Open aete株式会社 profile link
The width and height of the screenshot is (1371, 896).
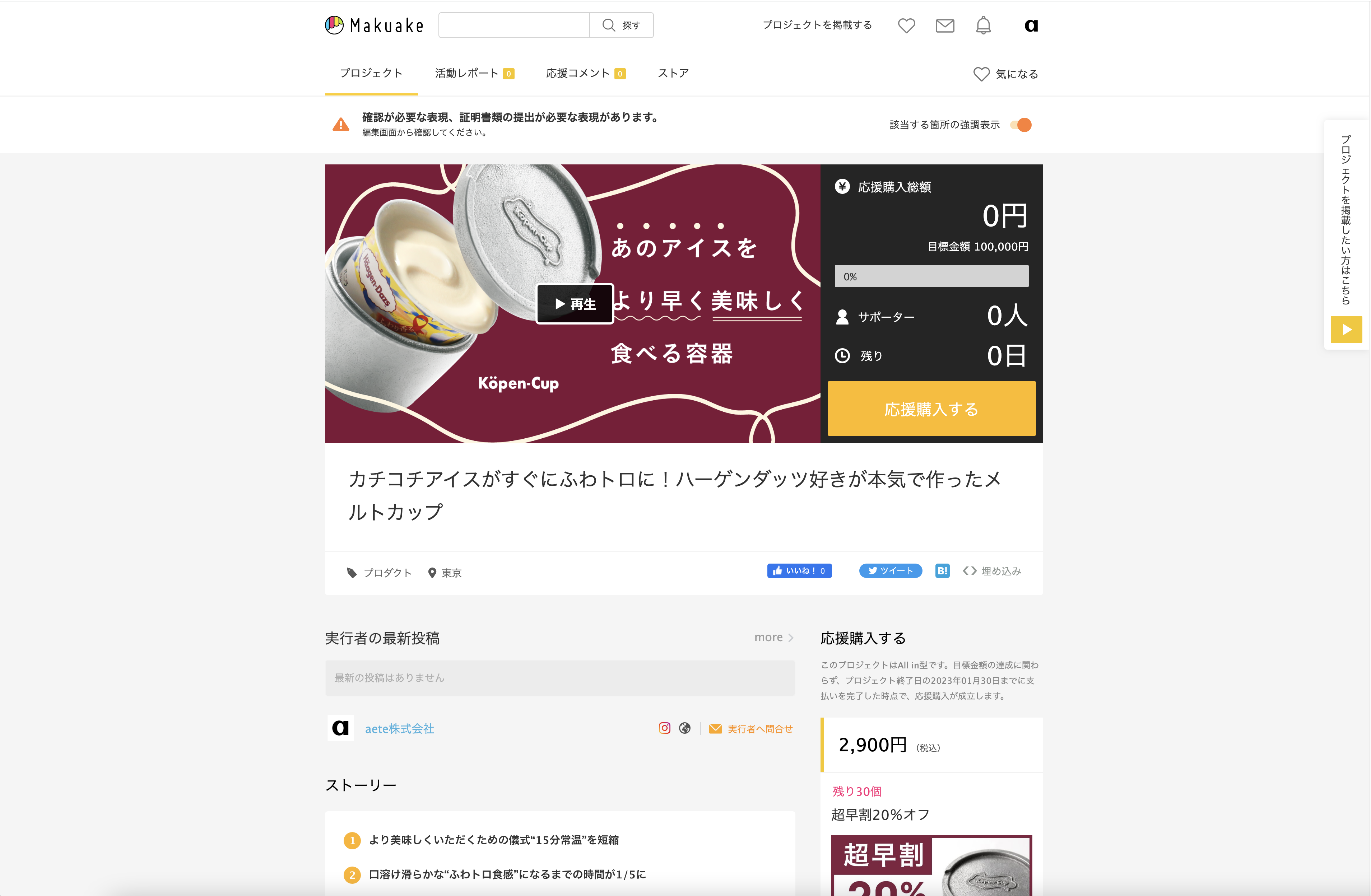point(400,728)
